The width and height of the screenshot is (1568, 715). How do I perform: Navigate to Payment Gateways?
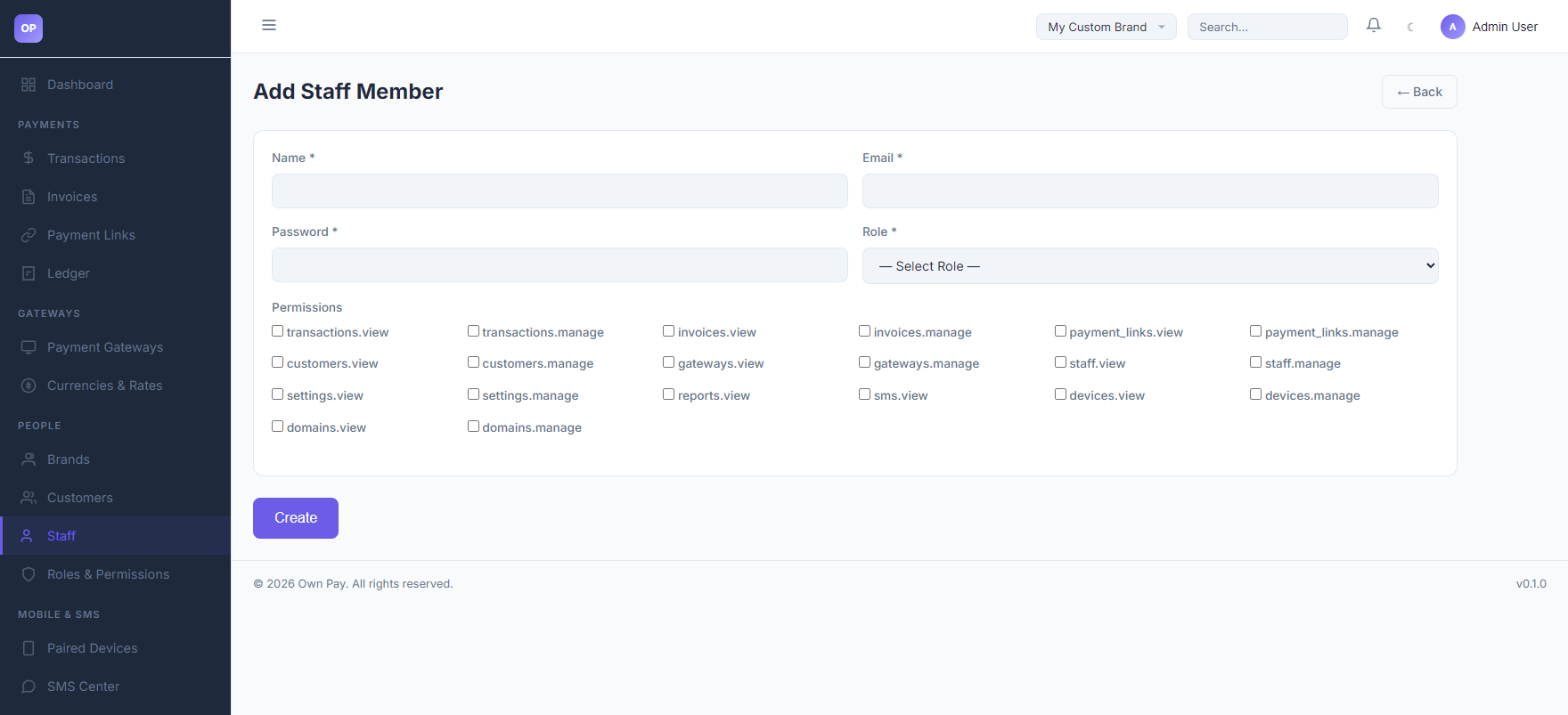click(115, 347)
